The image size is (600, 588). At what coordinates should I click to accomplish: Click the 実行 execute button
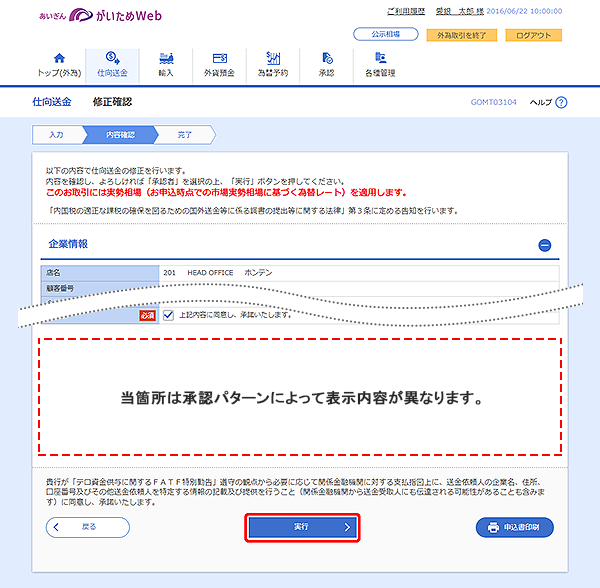[x=302, y=528]
